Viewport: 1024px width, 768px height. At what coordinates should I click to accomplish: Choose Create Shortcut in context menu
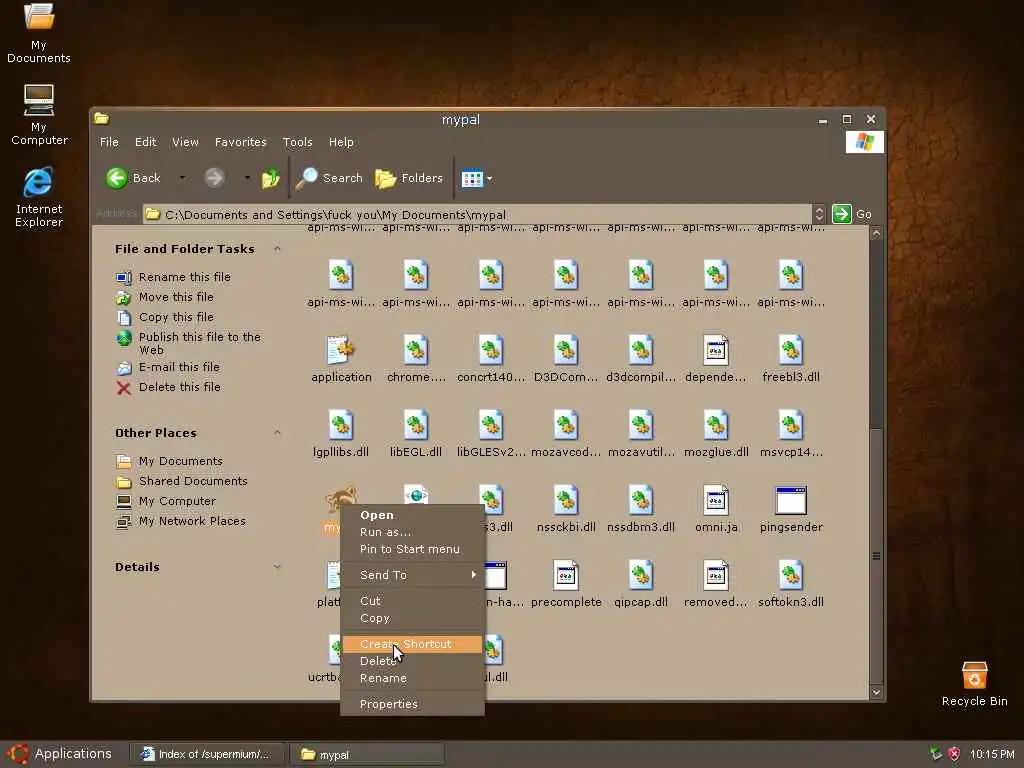pos(412,644)
